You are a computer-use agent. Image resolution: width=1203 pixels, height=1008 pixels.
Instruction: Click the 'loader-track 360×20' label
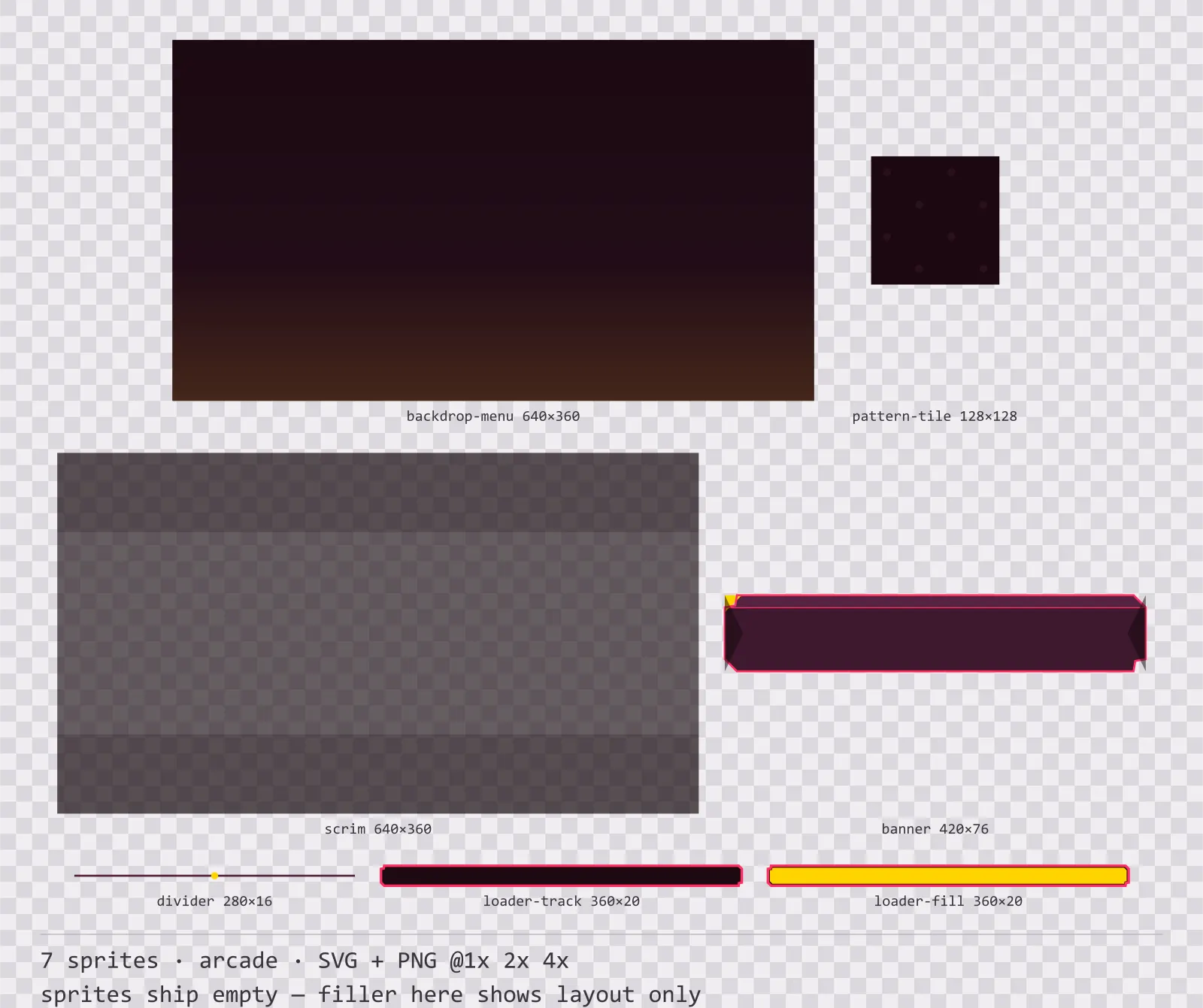[562, 901]
